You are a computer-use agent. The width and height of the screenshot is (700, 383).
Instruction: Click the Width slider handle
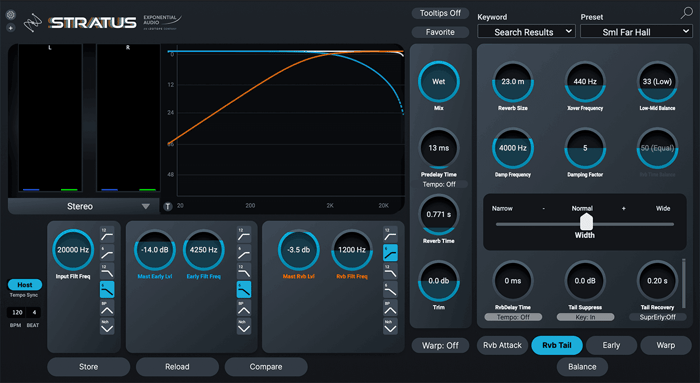point(586,221)
